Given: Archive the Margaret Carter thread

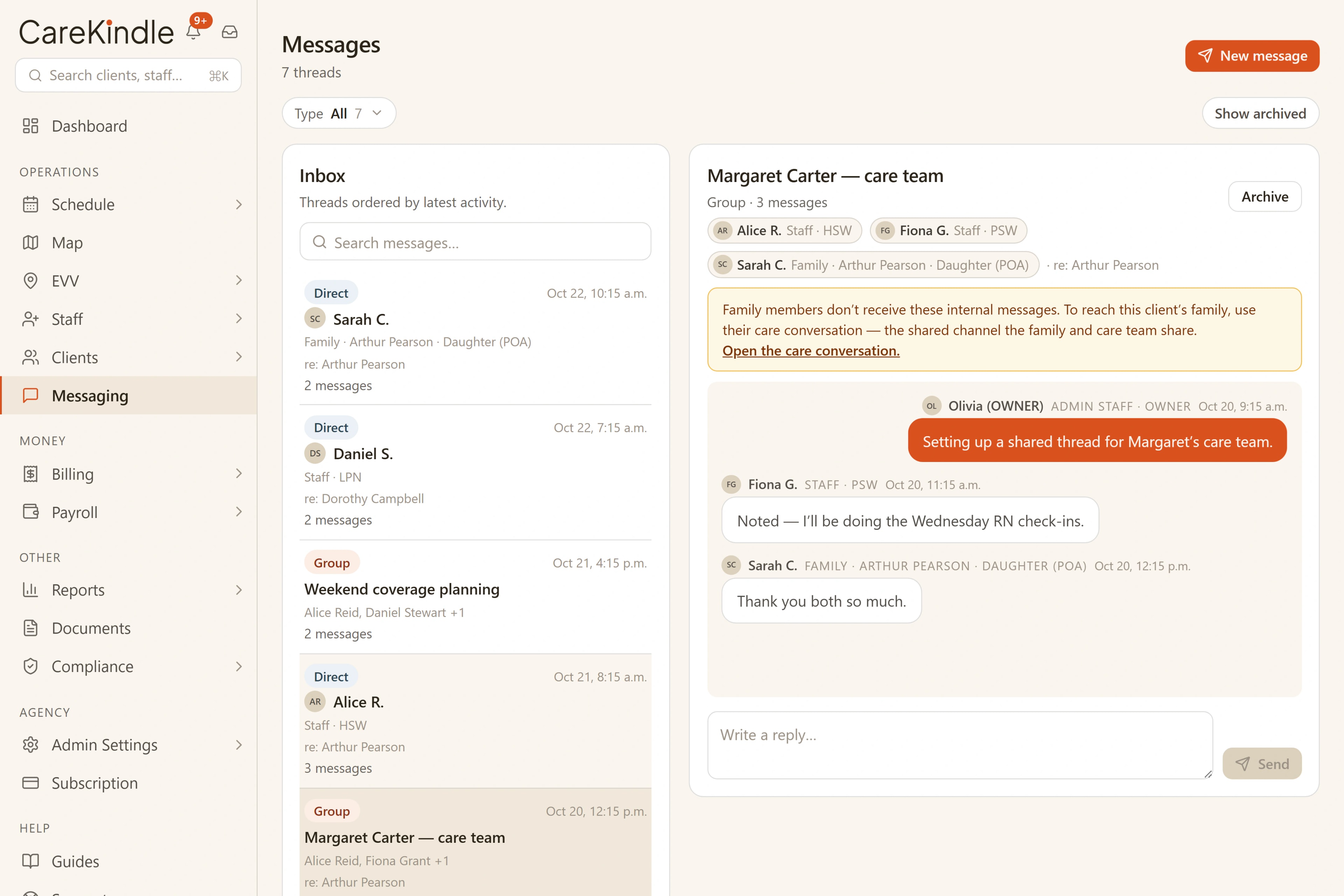Looking at the screenshot, I should click(x=1265, y=197).
